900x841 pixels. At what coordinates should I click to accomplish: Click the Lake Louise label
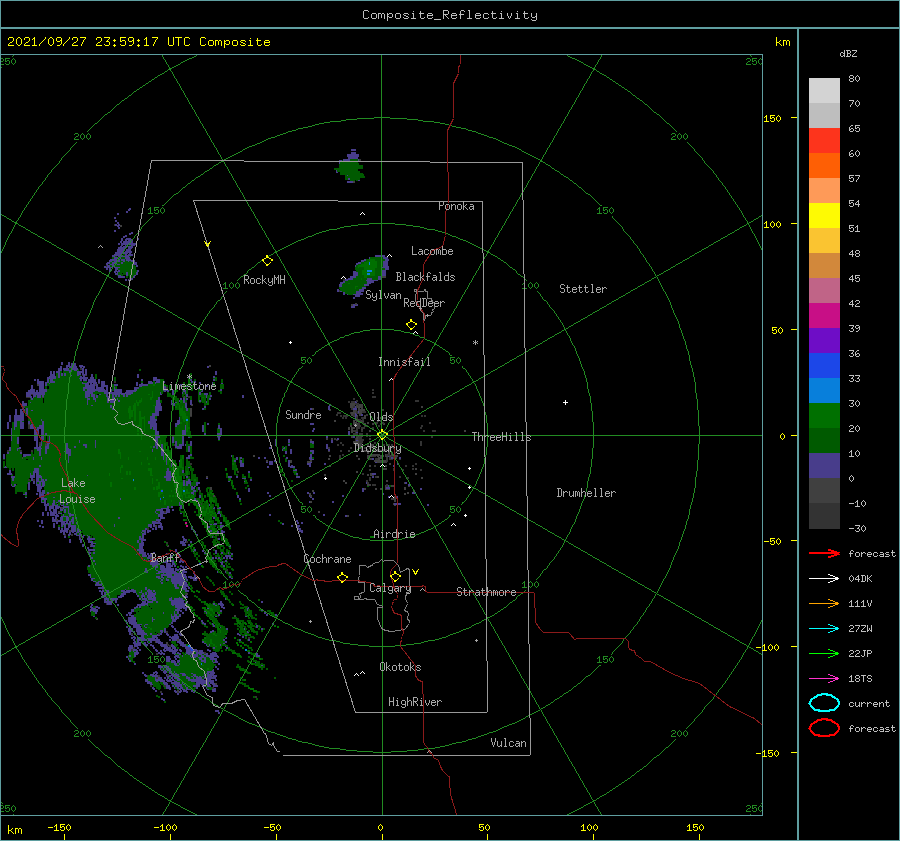pos(77,491)
